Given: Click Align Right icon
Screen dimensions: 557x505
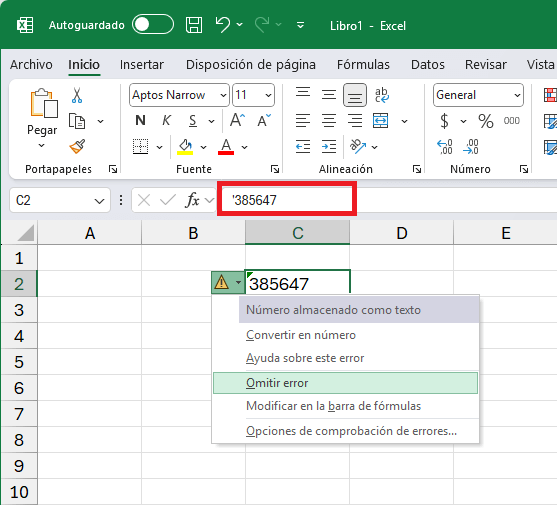Looking at the screenshot, I should [355, 121].
